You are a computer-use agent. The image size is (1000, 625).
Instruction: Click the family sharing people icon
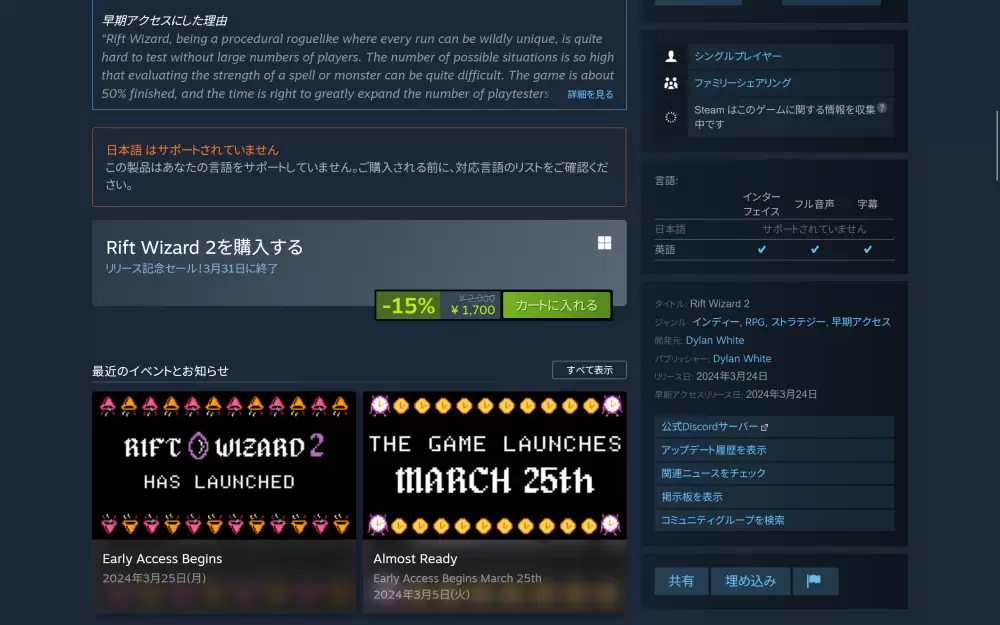[x=671, y=83]
